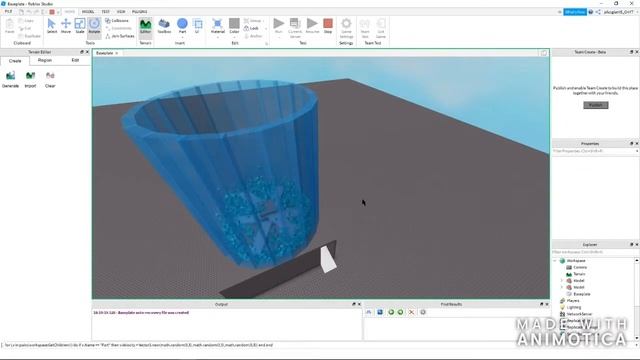The height and width of the screenshot is (360, 640).
Task: Stop the running test
Action: tap(328, 26)
